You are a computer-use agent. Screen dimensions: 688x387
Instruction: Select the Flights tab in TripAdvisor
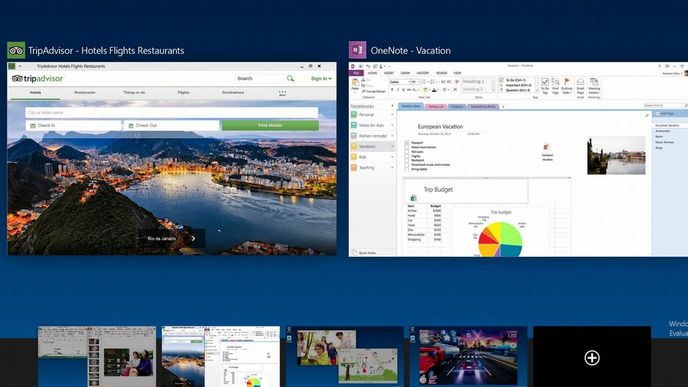[183, 93]
